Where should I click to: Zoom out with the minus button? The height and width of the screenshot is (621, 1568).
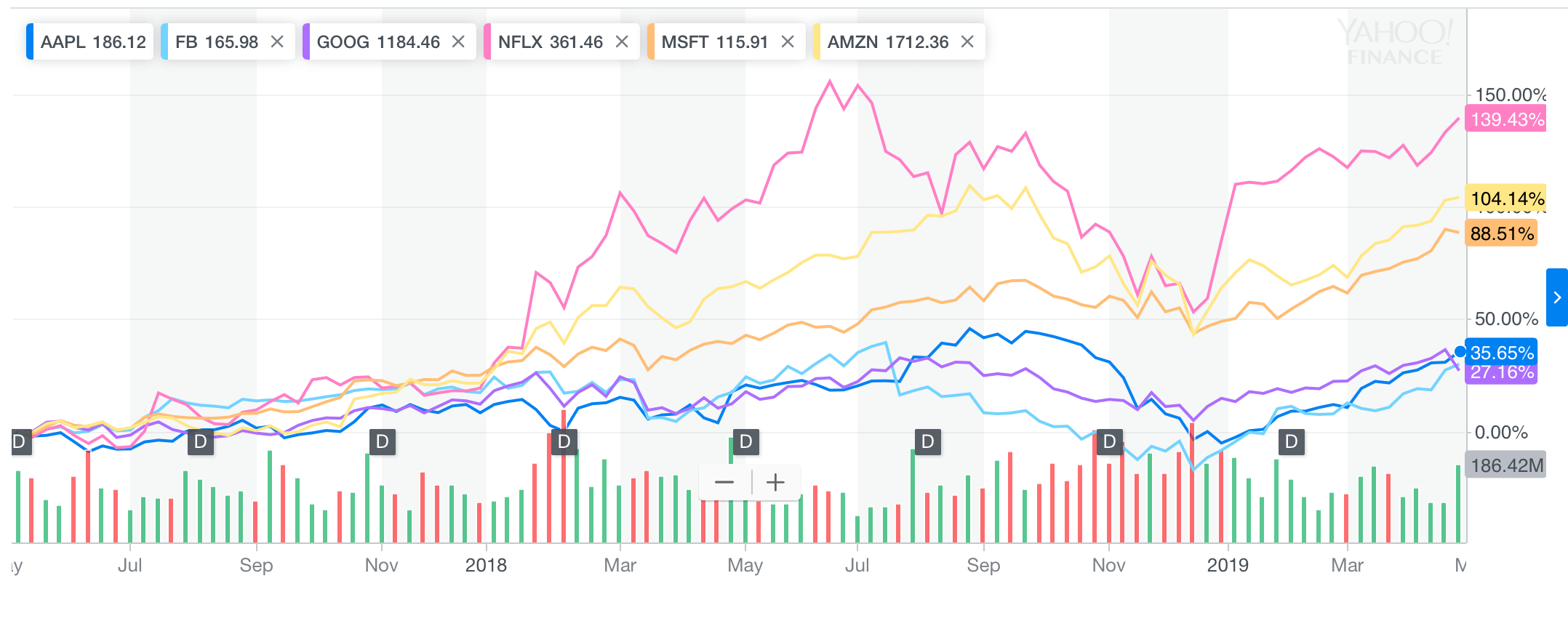724,482
